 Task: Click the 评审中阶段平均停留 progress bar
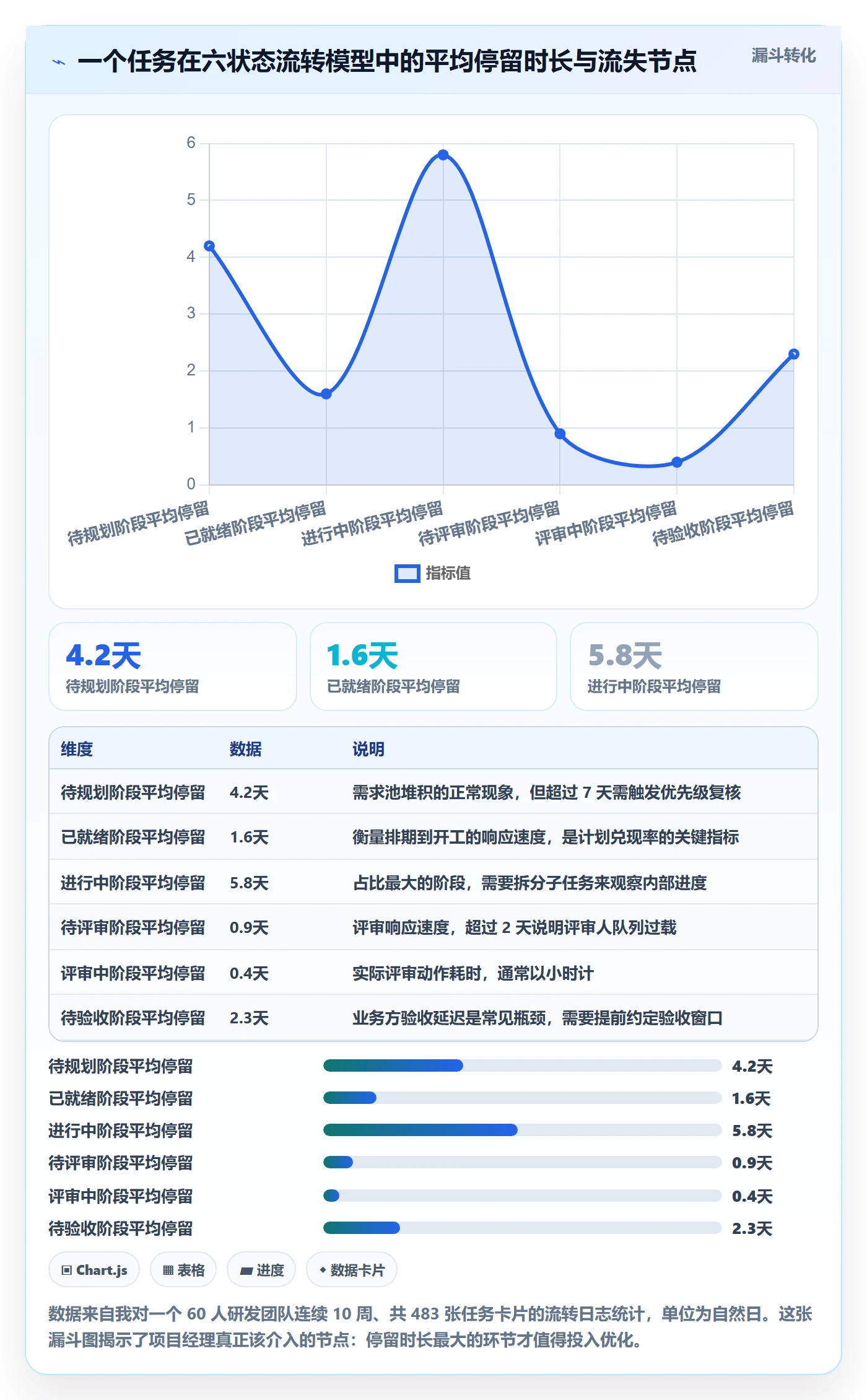pyautogui.click(x=522, y=1196)
